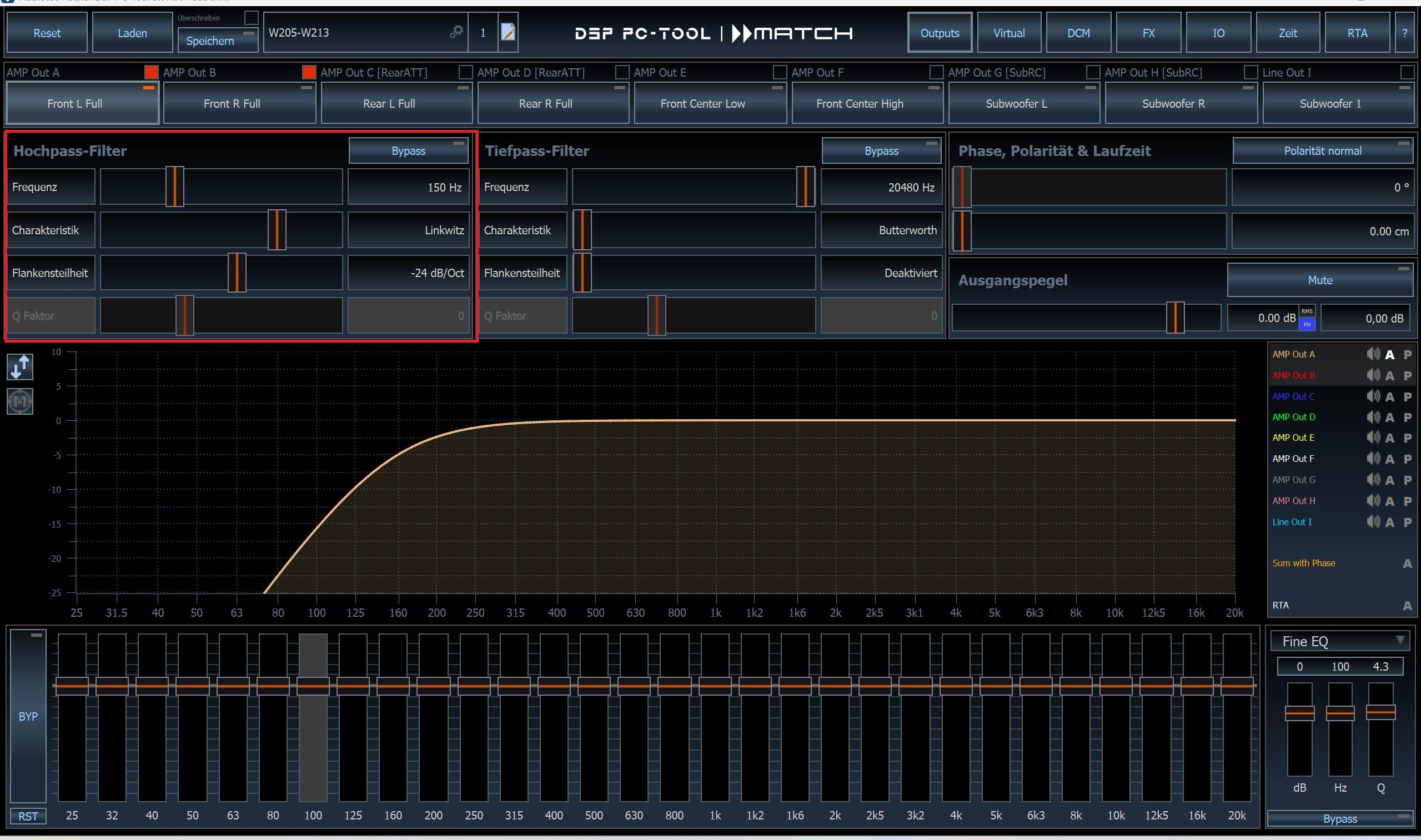Image resolution: width=1421 pixels, height=840 pixels.
Task: Check the AMP Out F checkbox
Action: (936, 72)
